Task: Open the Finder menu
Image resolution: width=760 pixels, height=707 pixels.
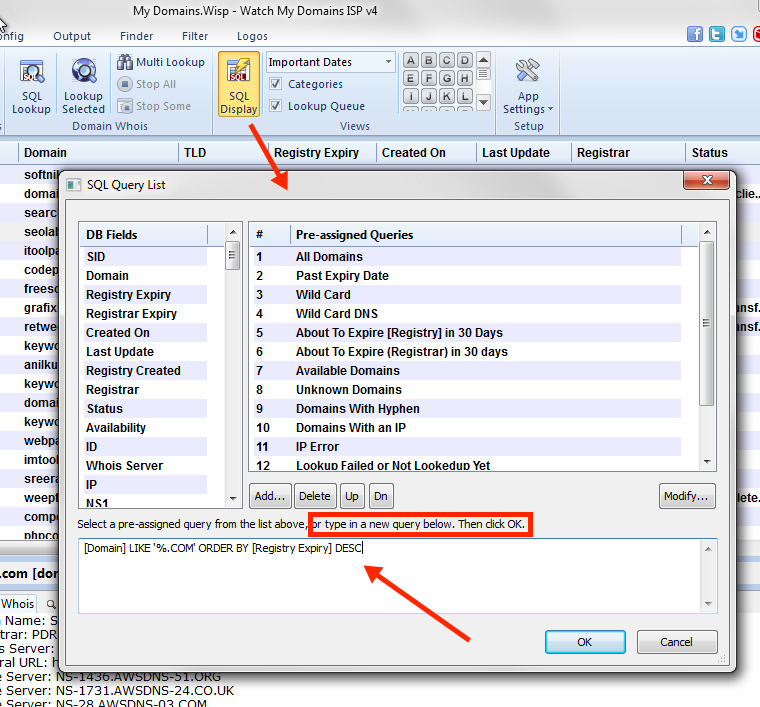Action: 136,36
